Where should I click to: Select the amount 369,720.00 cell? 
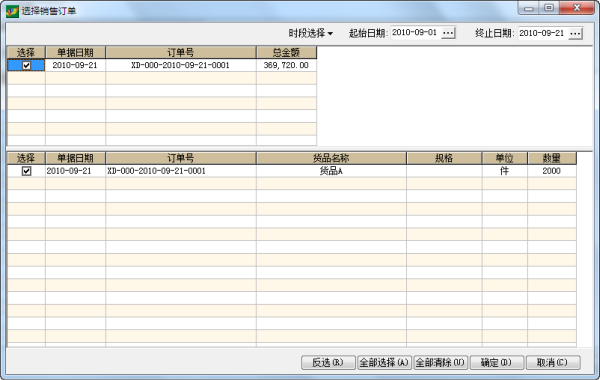pos(286,65)
